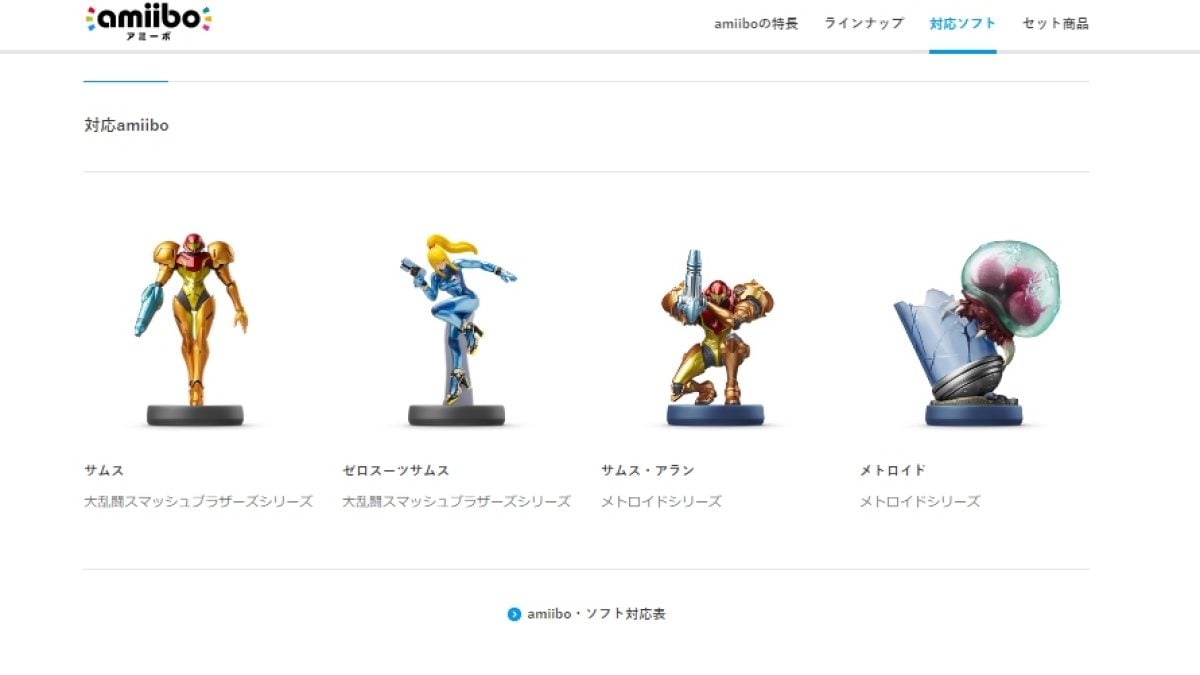
Task: Click the Samus amiibo figure image
Action: click(195, 330)
